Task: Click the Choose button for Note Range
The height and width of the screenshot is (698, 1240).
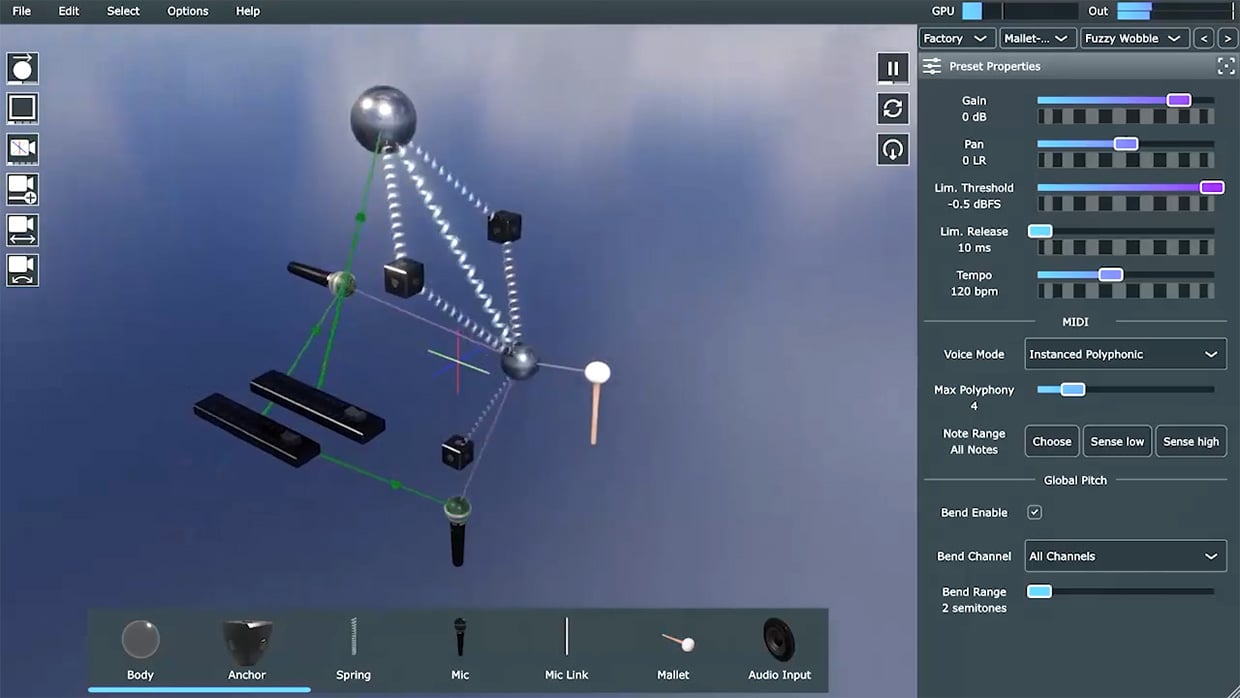Action: [1051, 441]
